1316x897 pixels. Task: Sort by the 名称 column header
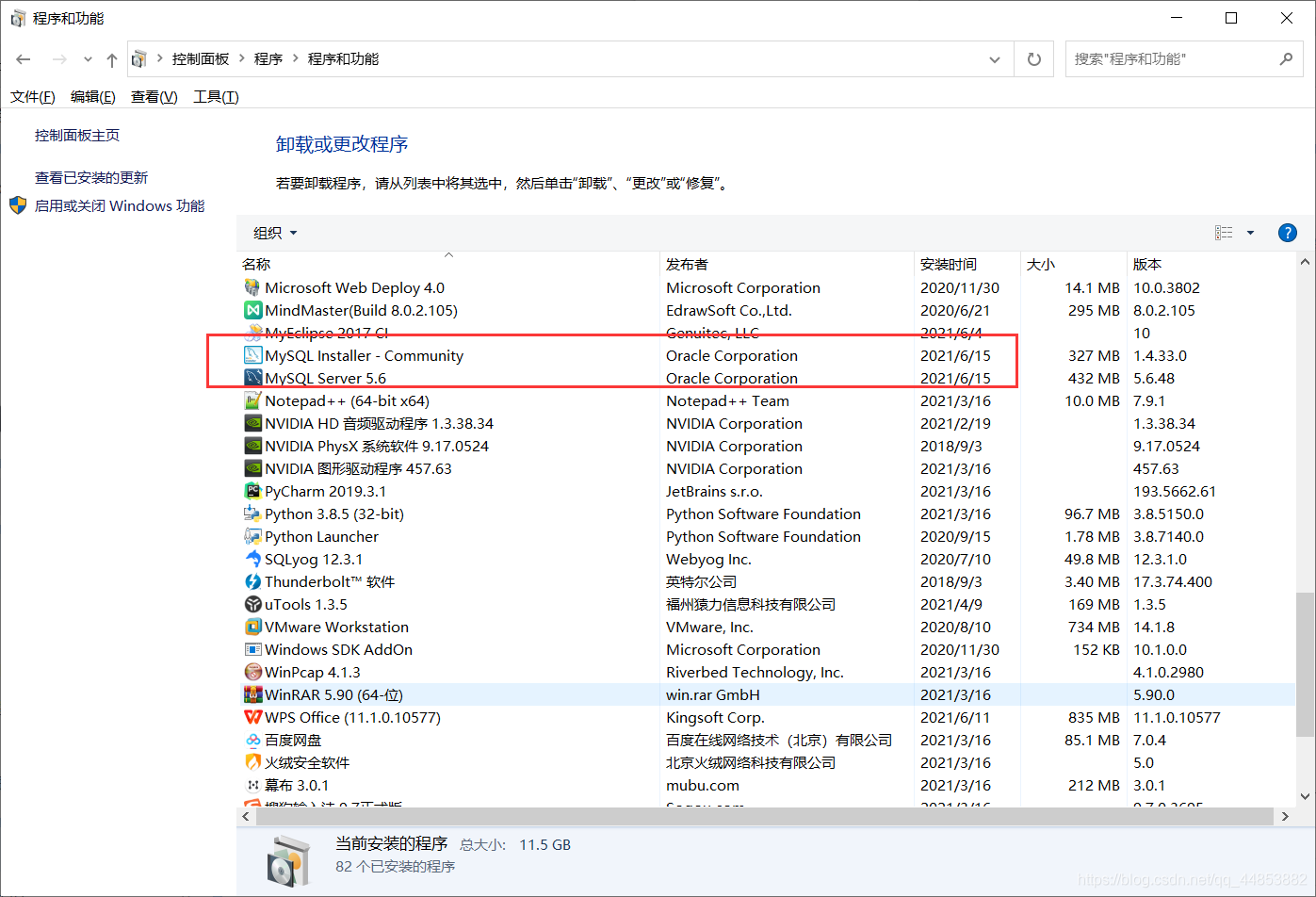coord(448,264)
